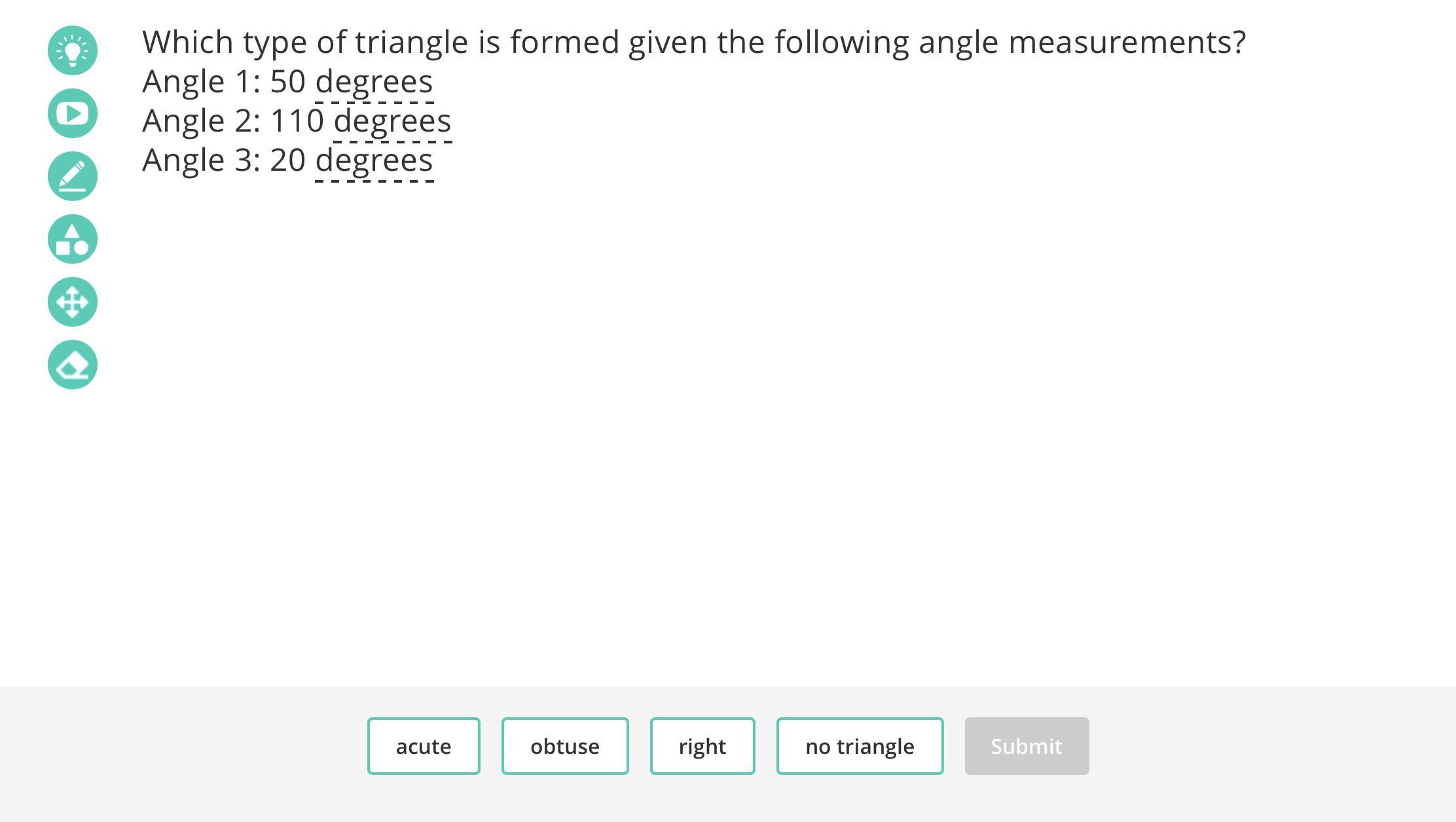Choose the "no triangle" answer
1456x822 pixels.
[860, 746]
